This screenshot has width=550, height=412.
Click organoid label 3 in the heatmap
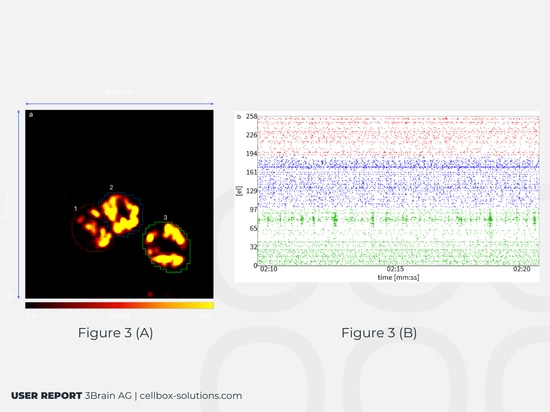pos(166,218)
